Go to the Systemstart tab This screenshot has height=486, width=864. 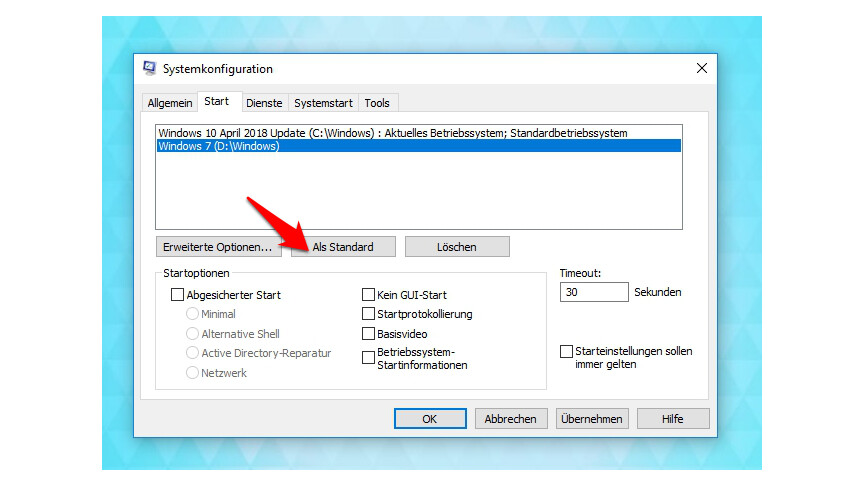tap(323, 103)
